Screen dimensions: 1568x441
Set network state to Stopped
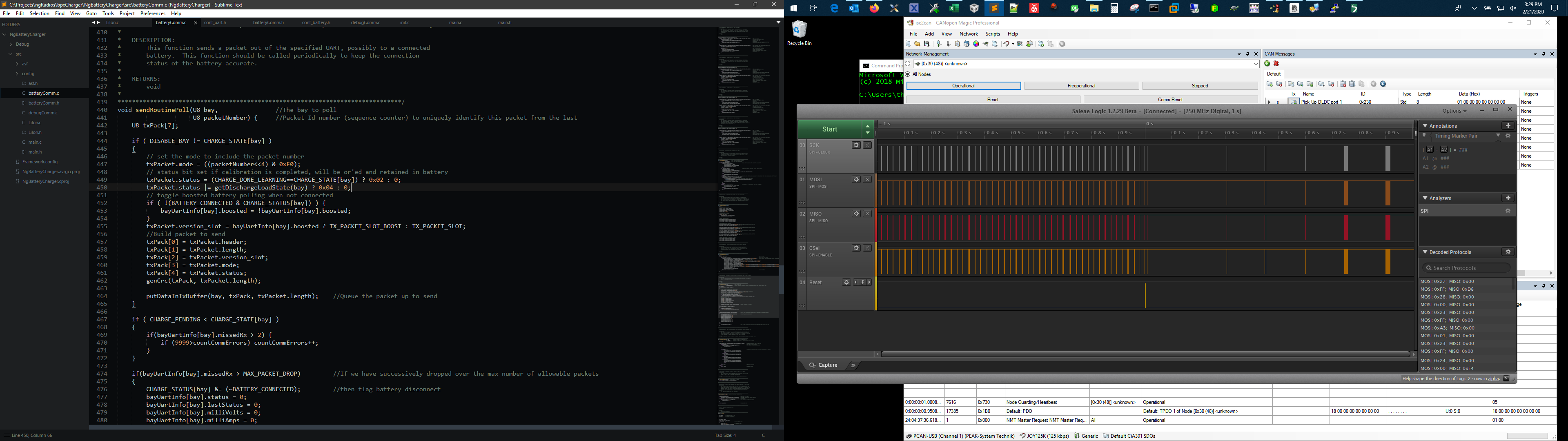click(x=1200, y=86)
